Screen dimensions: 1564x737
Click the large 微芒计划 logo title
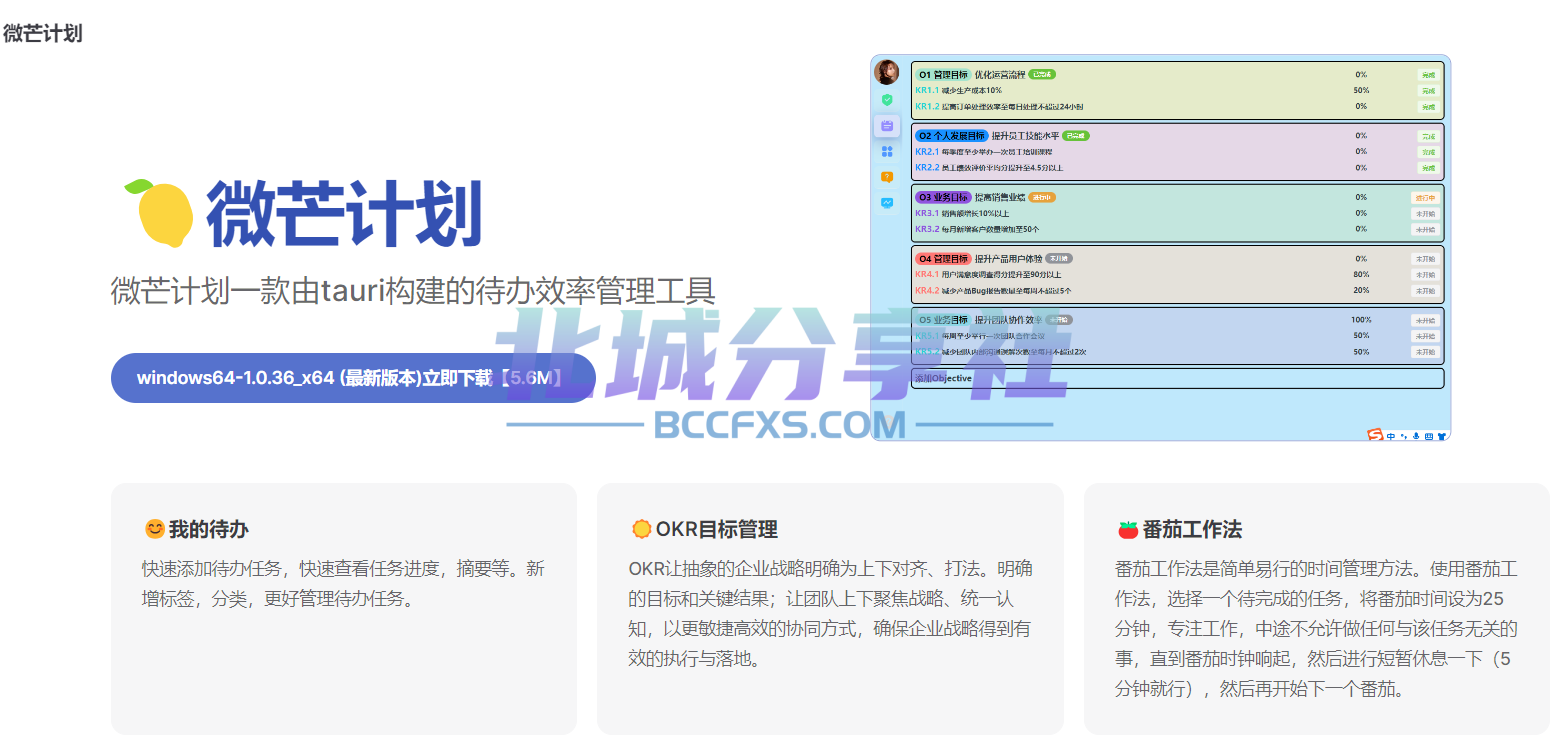[344, 213]
